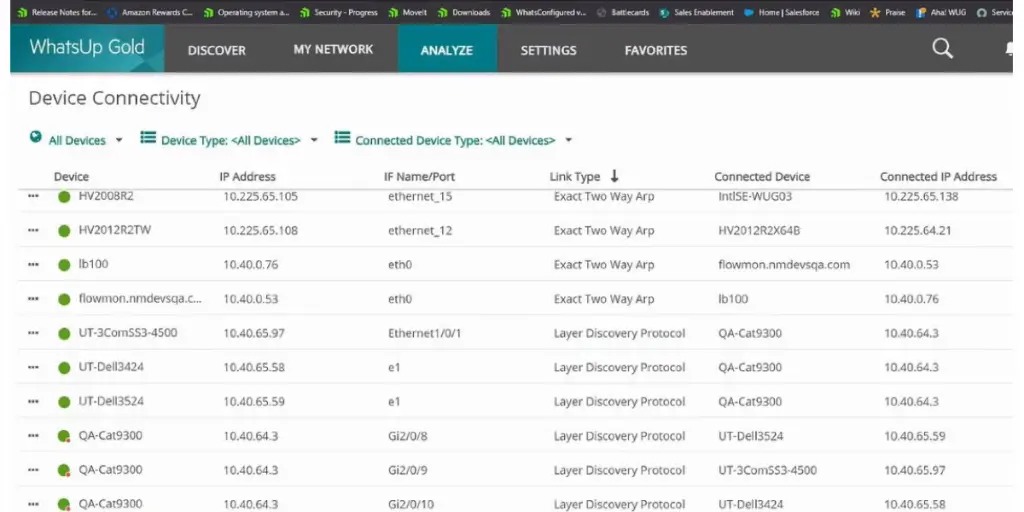Click green status dot of HV2012R2TW
1024x512 pixels.
(64, 231)
